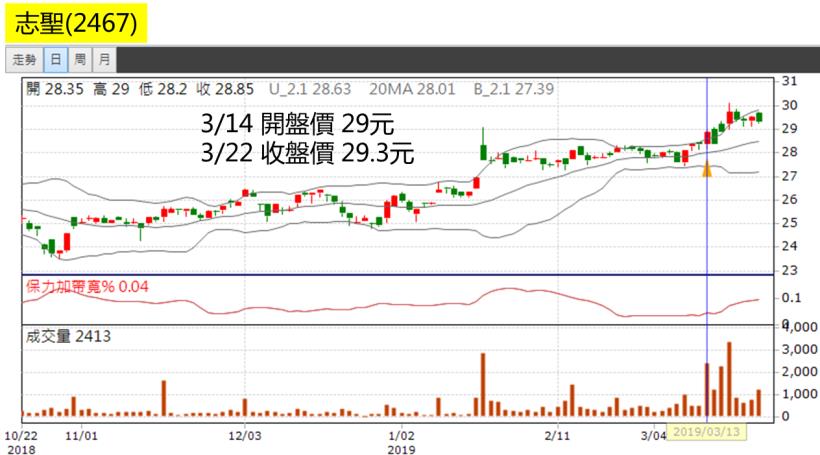Click the U_2.1 28.63 upper band value

click(310, 89)
